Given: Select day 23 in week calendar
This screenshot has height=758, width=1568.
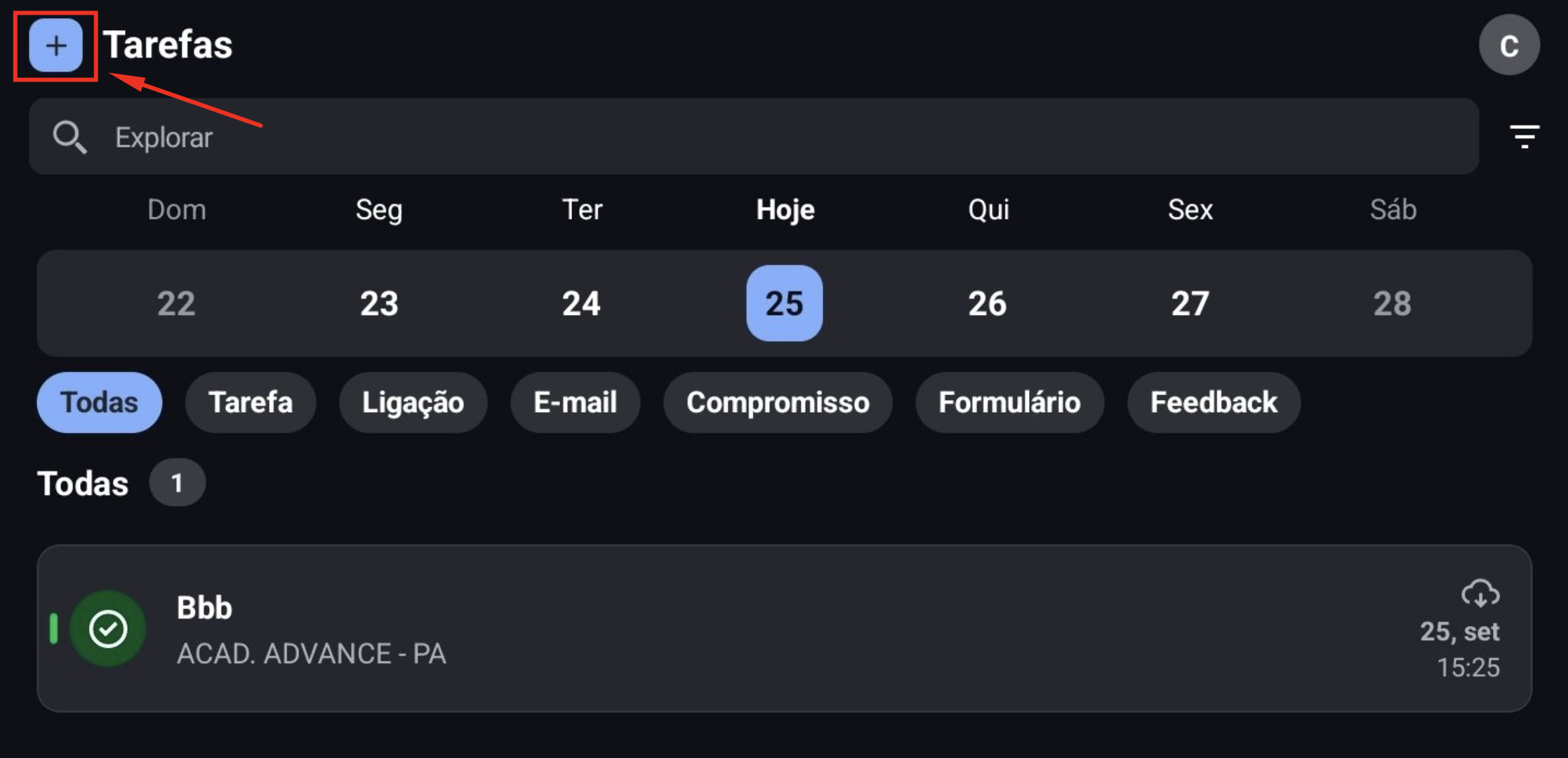Looking at the screenshot, I should click(379, 303).
